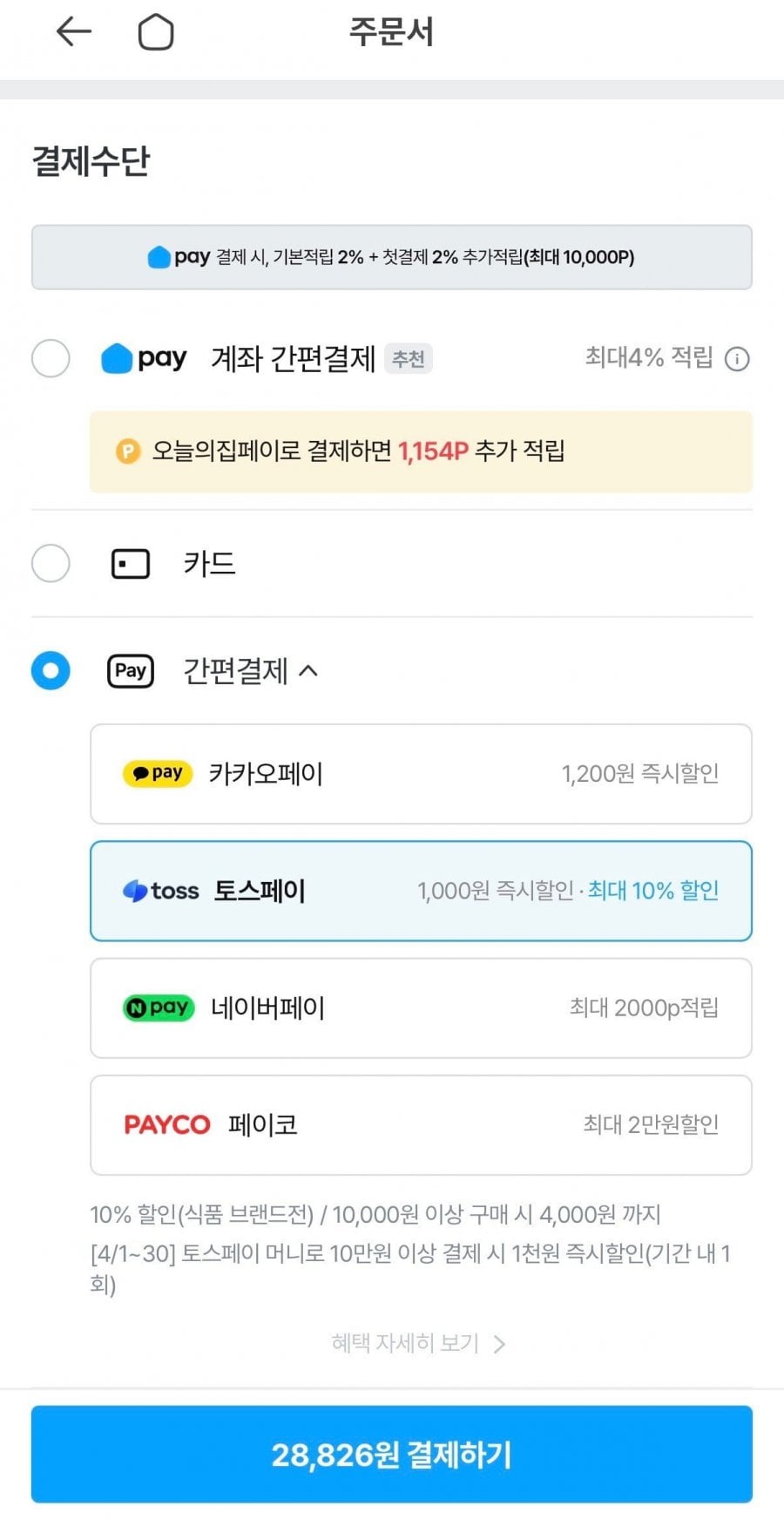Tap the green Naver Pay logo
The width and height of the screenshot is (784, 1520).
(159, 1008)
